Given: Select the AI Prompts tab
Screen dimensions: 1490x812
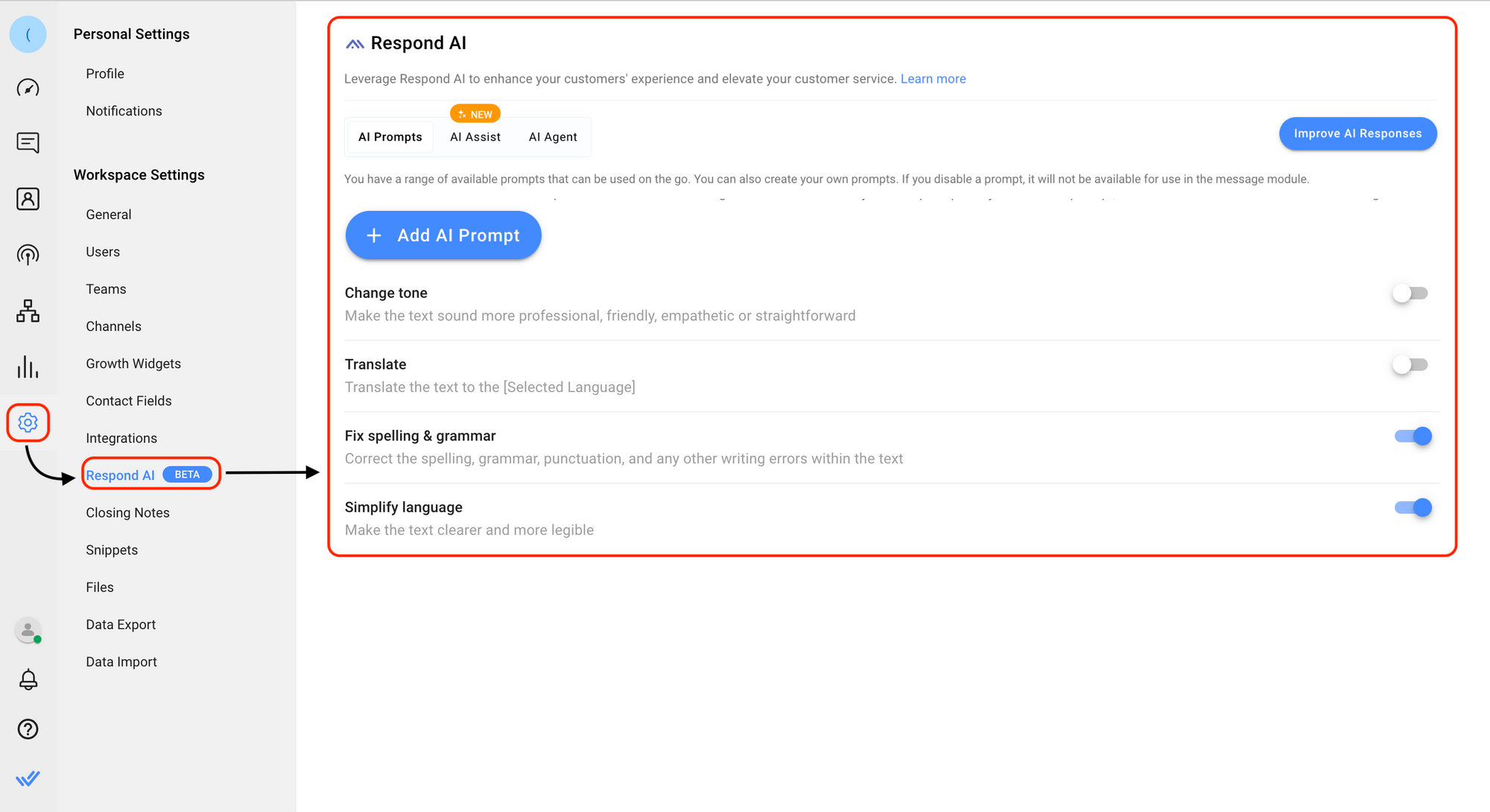Looking at the screenshot, I should pos(390,136).
